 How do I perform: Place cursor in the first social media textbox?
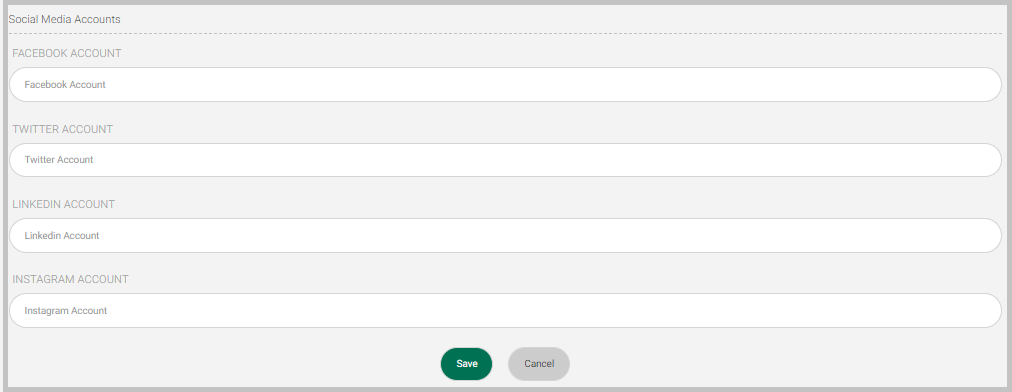tap(505, 85)
